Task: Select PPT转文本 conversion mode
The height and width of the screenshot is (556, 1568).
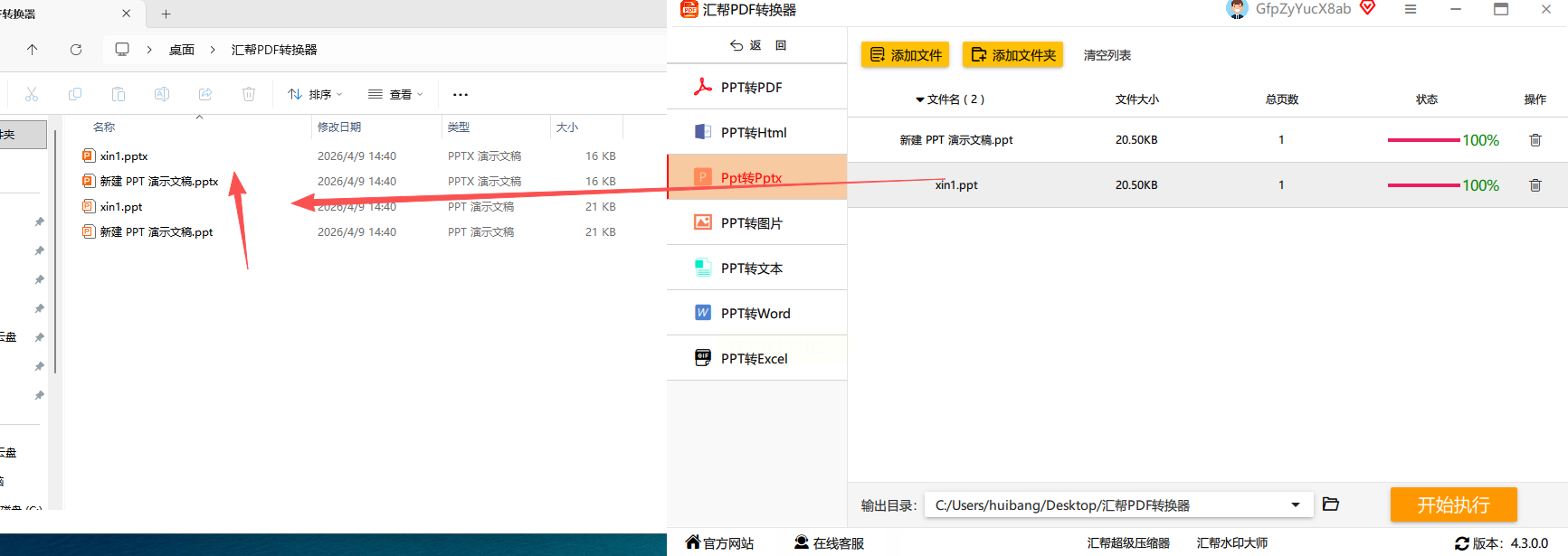Action: pos(756,269)
